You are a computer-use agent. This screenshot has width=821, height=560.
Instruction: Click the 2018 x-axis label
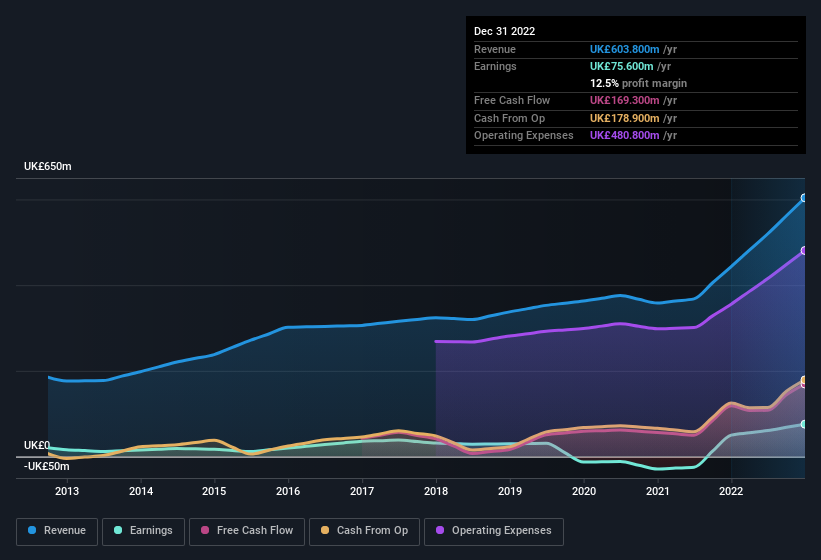(436, 491)
